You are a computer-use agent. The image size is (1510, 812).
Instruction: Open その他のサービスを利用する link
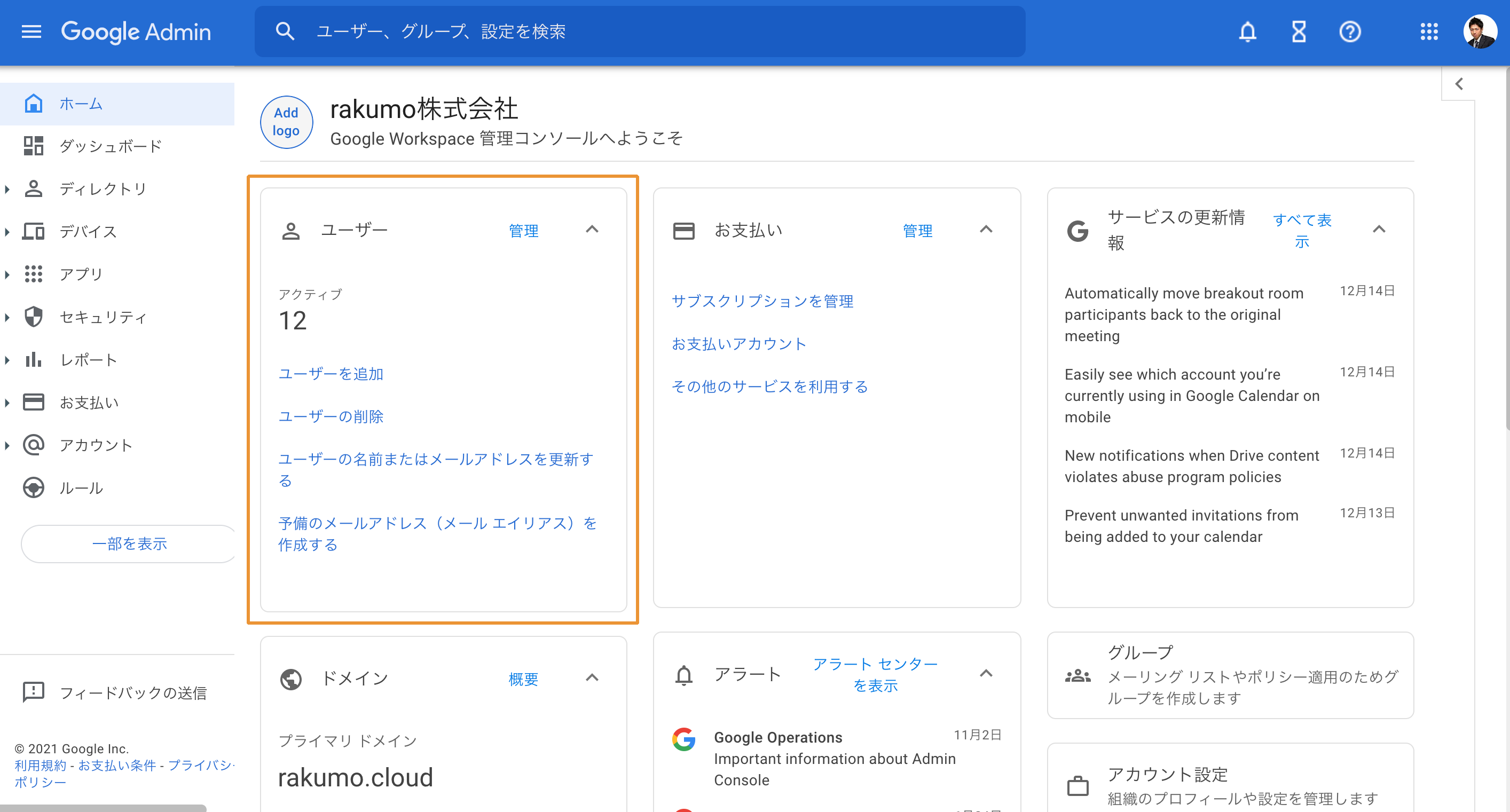tap(769, 387)
